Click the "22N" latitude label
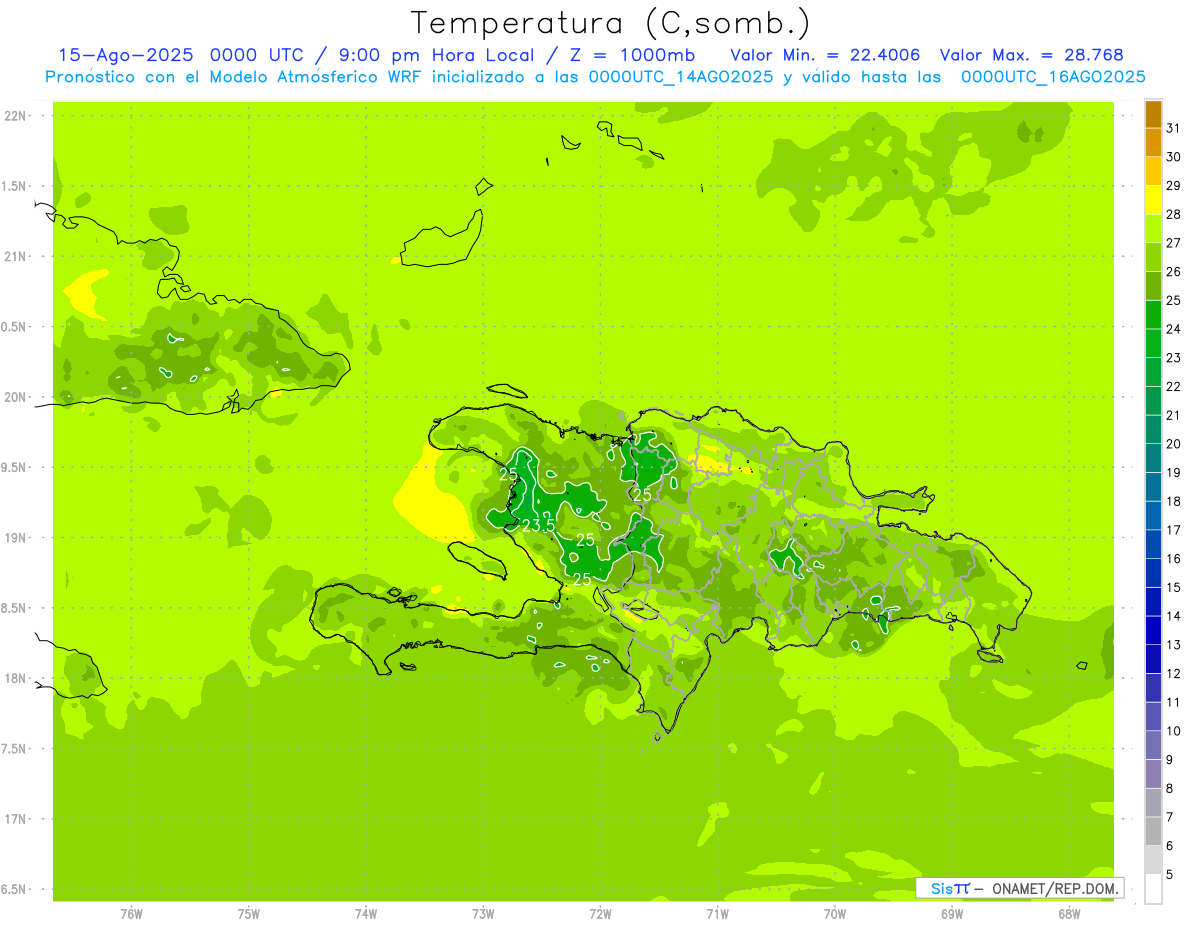Image resolution: width=1200 pixels, height=927 pixels. [x=16, y=116]
